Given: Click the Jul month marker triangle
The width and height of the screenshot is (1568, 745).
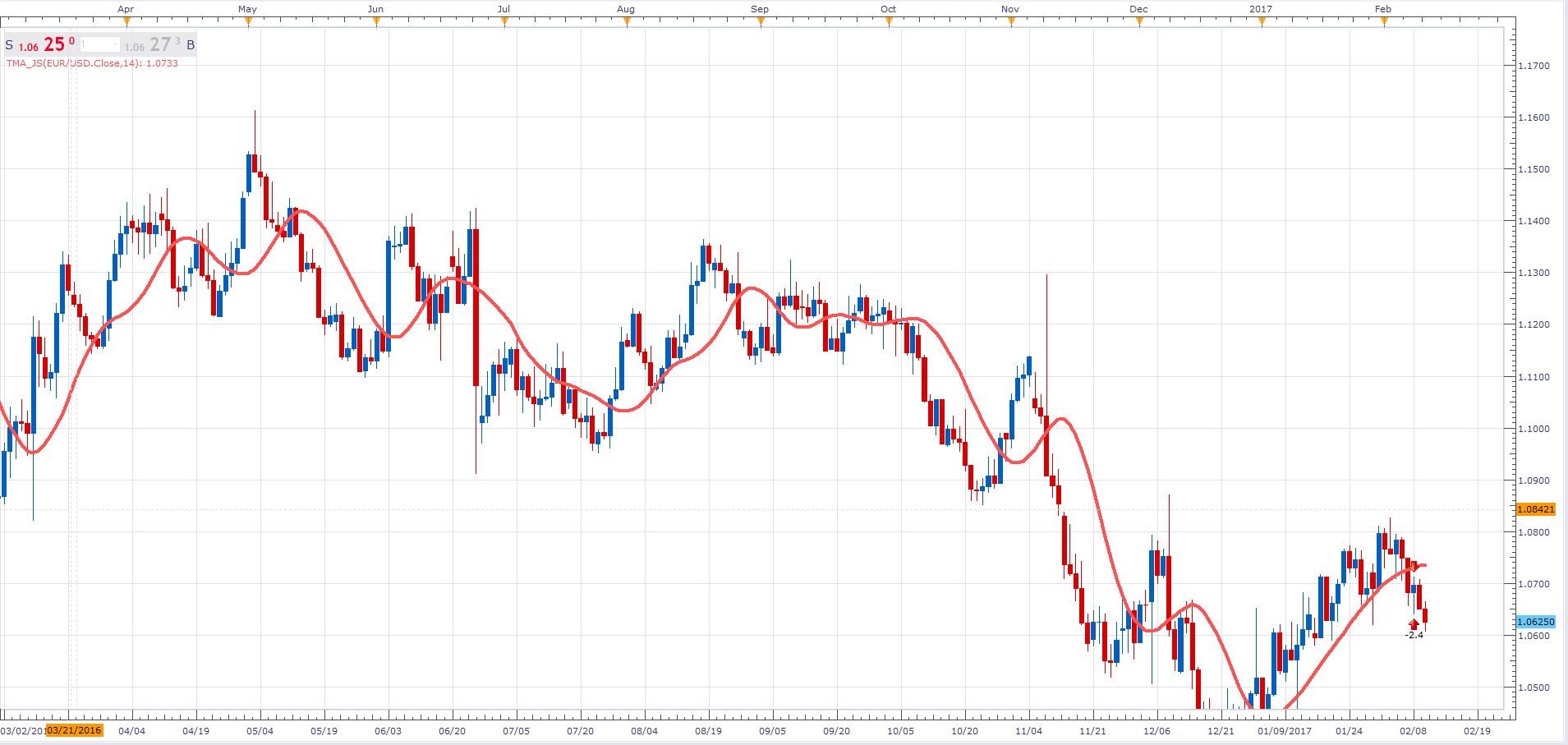Looking at the screenshot, I should pyautogui.click(x=504, y=22).
